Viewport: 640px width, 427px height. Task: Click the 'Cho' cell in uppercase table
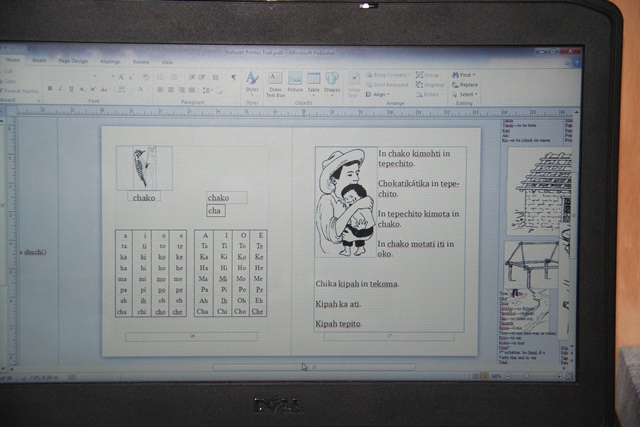pos(240,311)
